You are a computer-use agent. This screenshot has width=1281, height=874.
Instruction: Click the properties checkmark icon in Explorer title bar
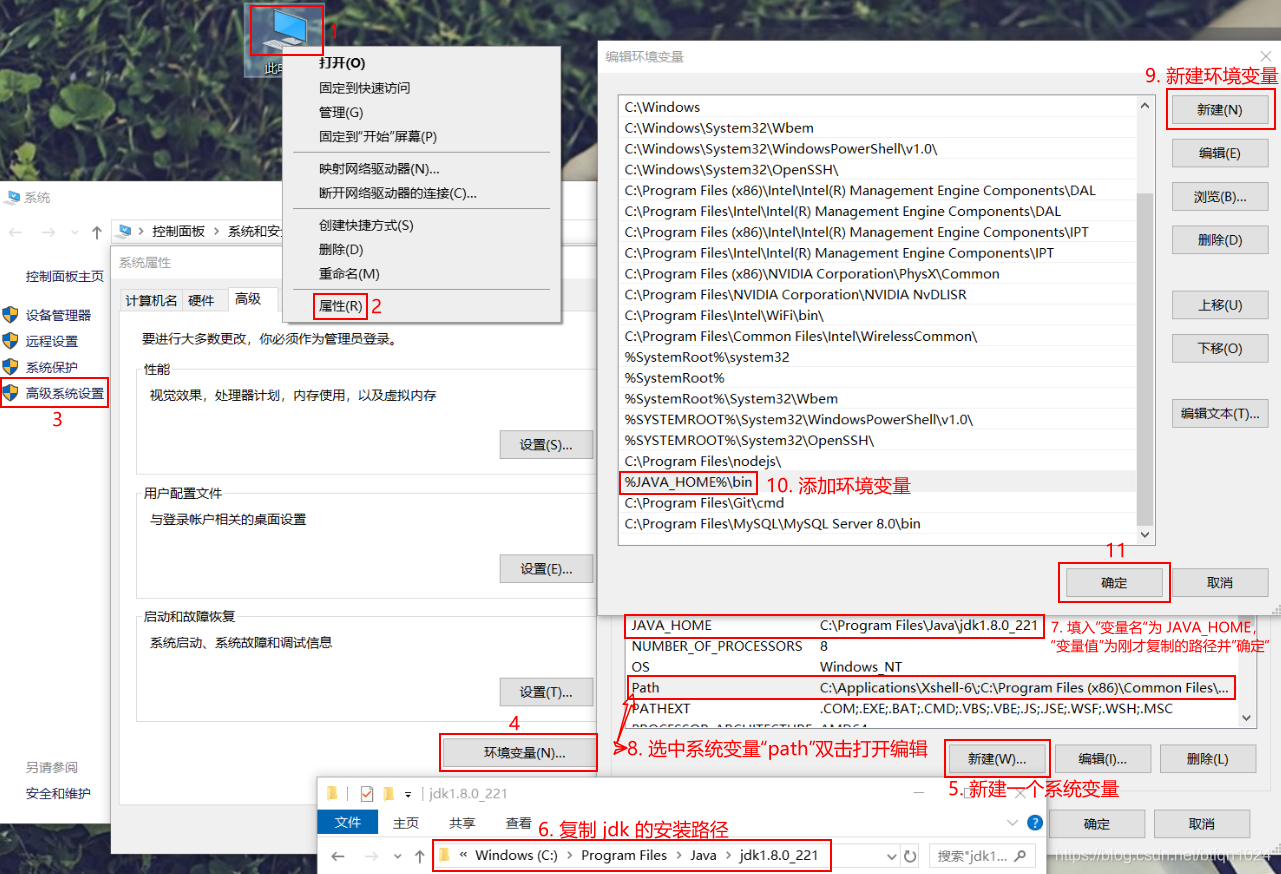(366, 794)
